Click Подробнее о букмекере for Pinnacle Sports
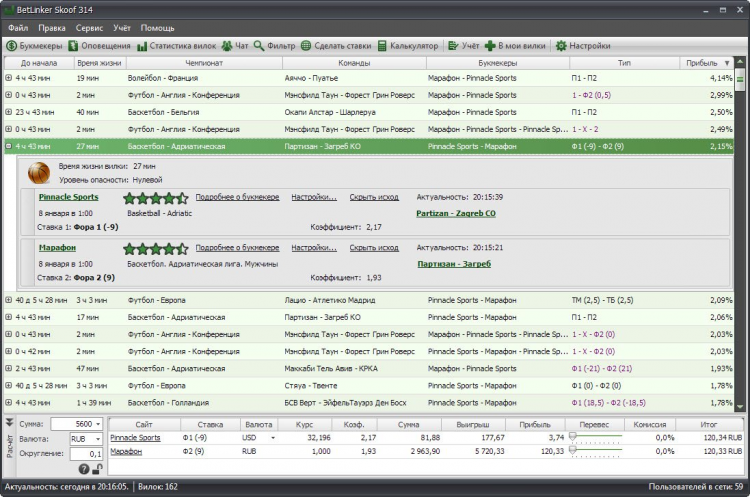Image resolution: width=750 pixels, height=497 pixels. (237, 197)
